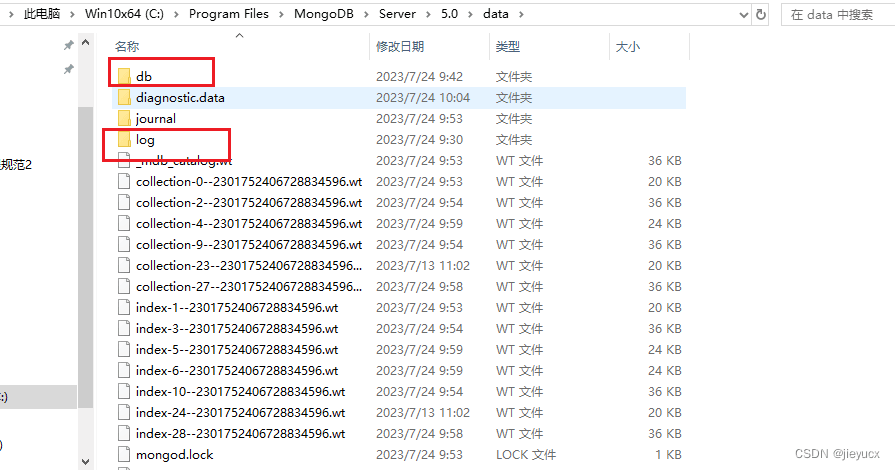Select the index-28 WT file icon
Image resolution: width=895 pixels, height=470 pixels.
click(124, 433)
